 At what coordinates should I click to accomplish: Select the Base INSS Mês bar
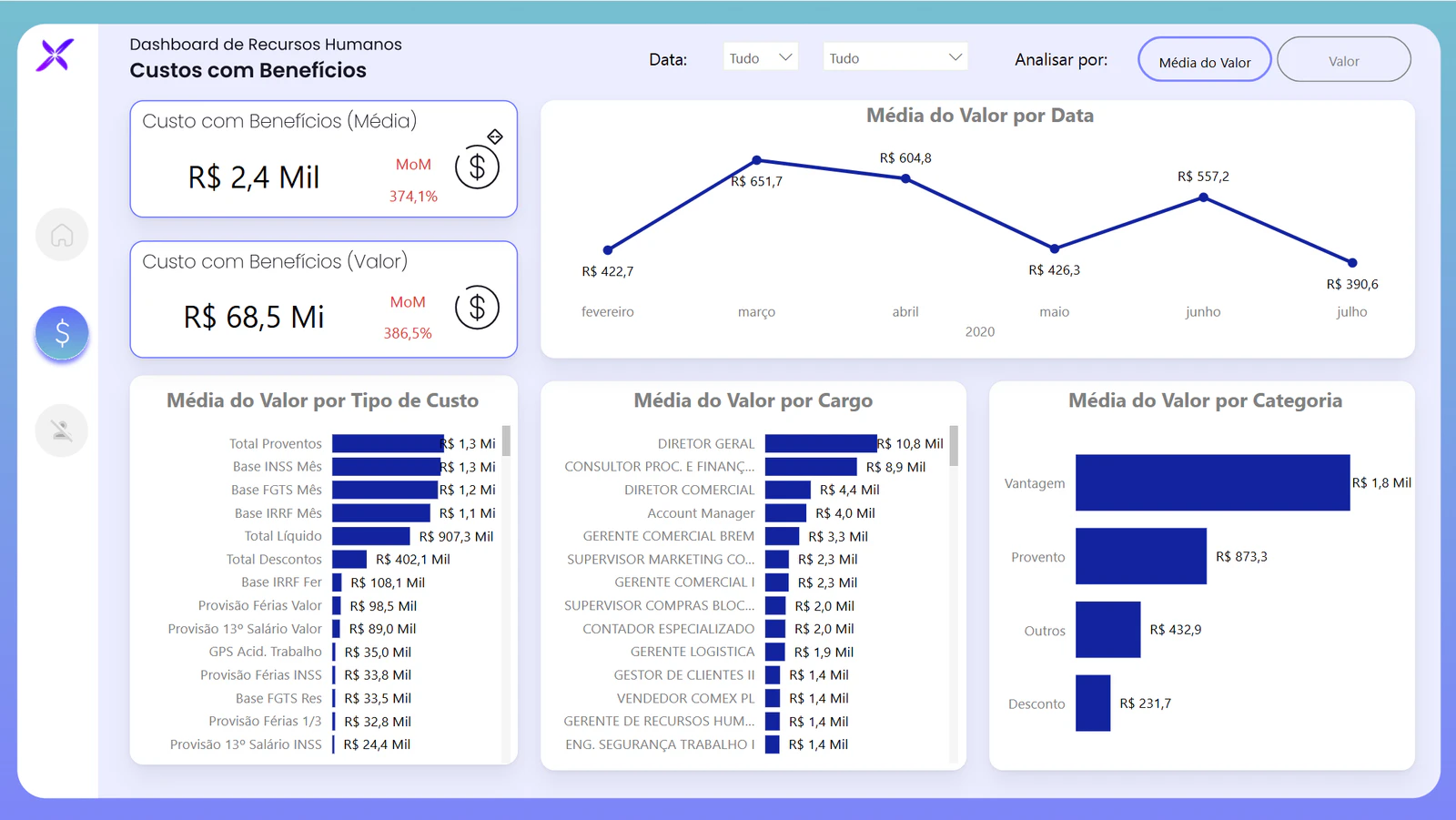(387, 466)
